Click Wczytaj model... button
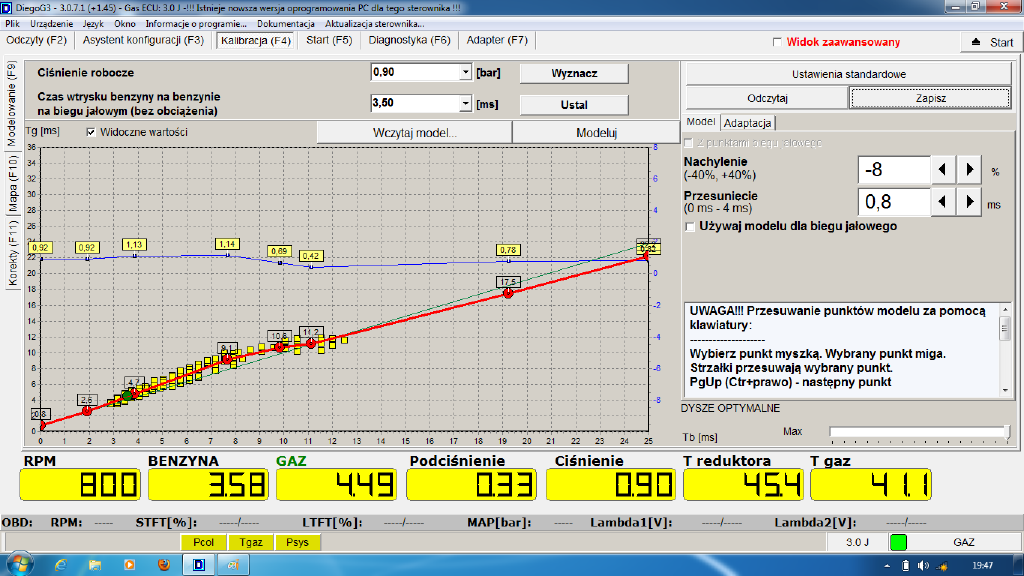The width and height of the screenshot is (1024, 576). (x=415, y=133)
